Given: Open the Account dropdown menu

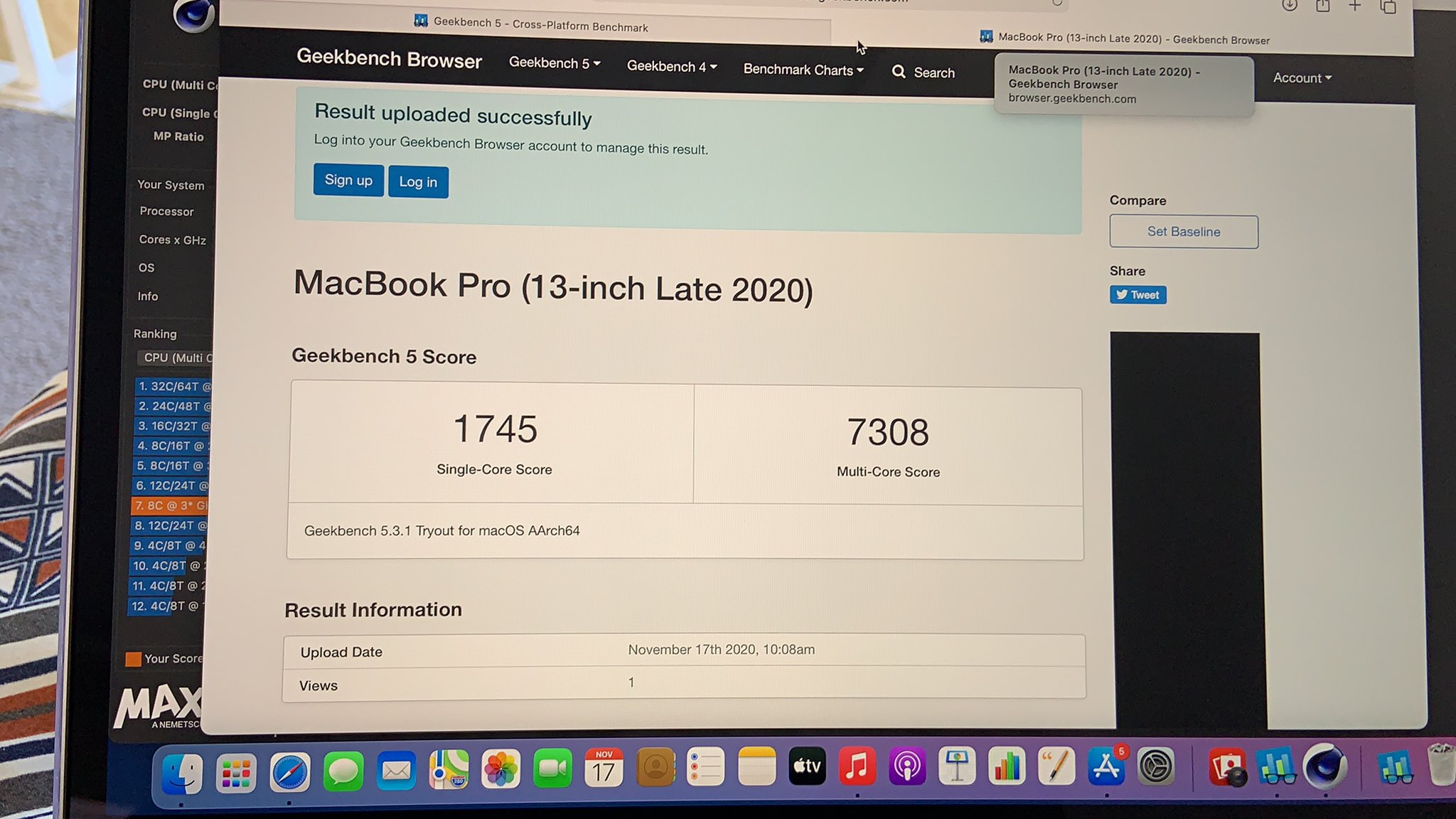Looking at the screenshot, I should [x=1302, y=78].
